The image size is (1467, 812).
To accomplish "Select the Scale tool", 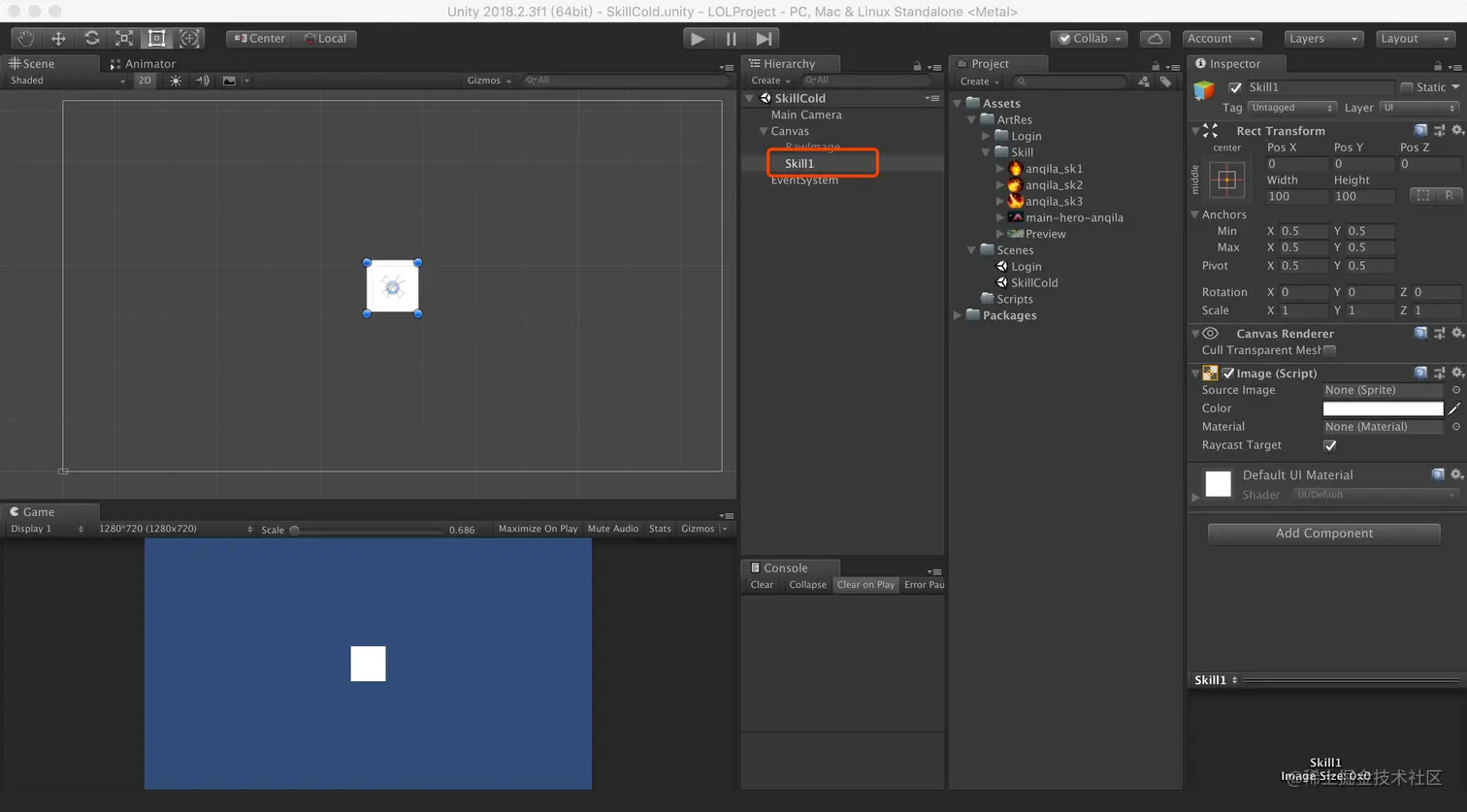I will click(124, 39).
